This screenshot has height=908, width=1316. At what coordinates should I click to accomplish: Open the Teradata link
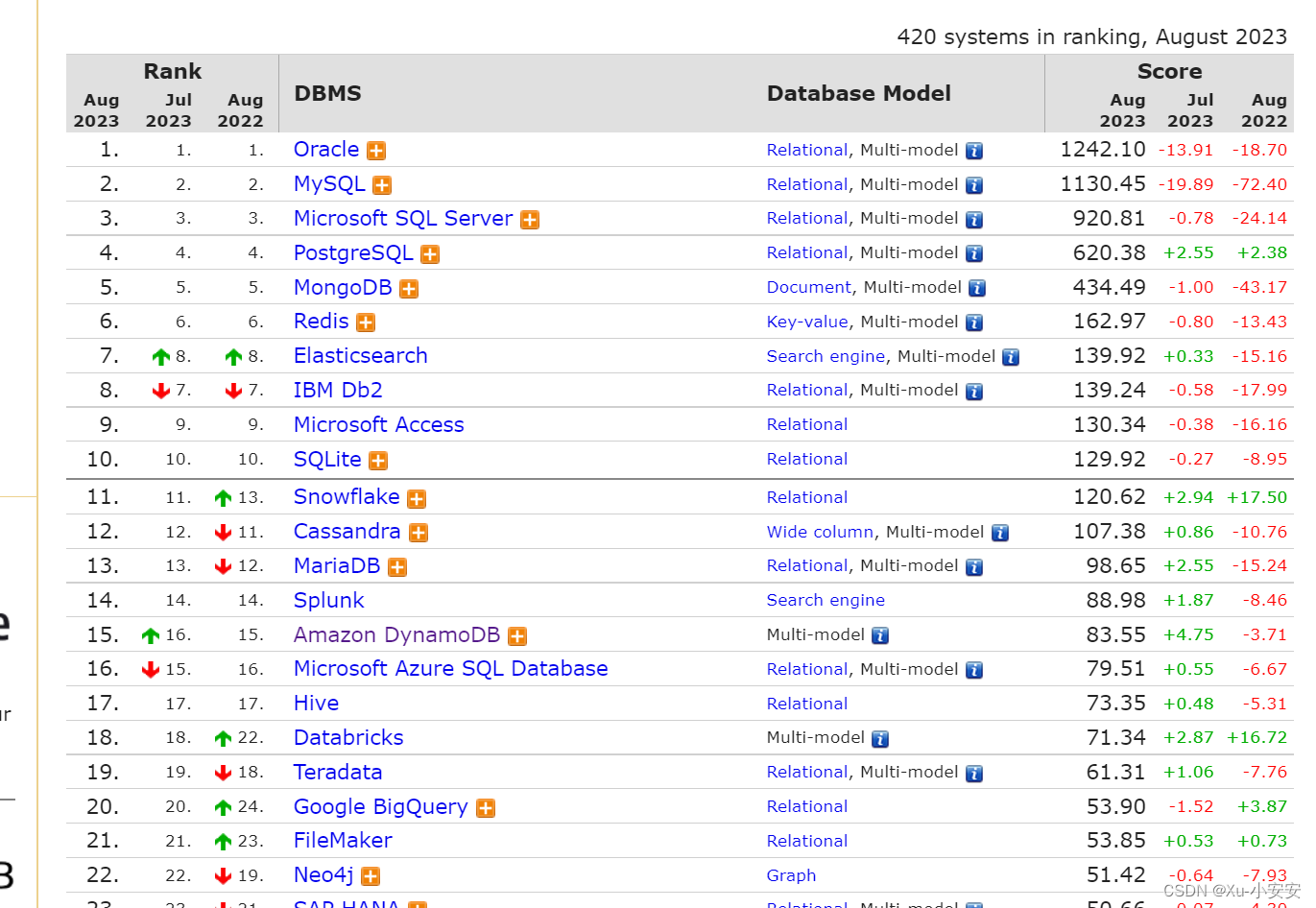click(338, 773)
